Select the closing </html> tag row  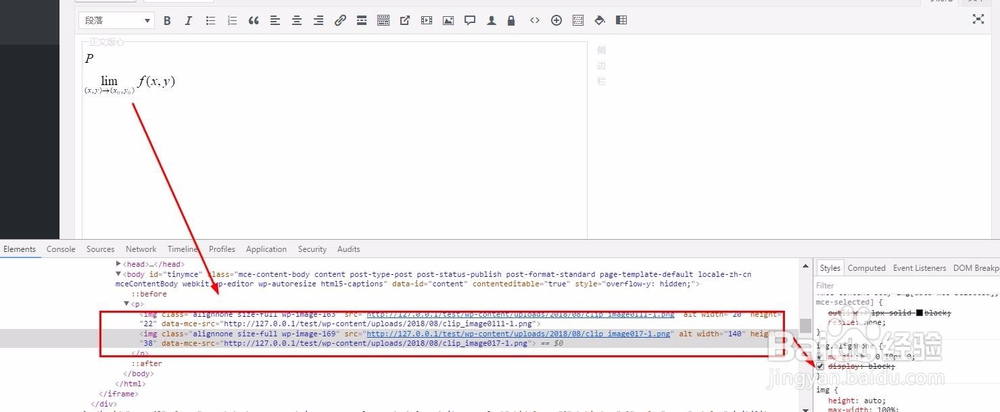[130, 383]
